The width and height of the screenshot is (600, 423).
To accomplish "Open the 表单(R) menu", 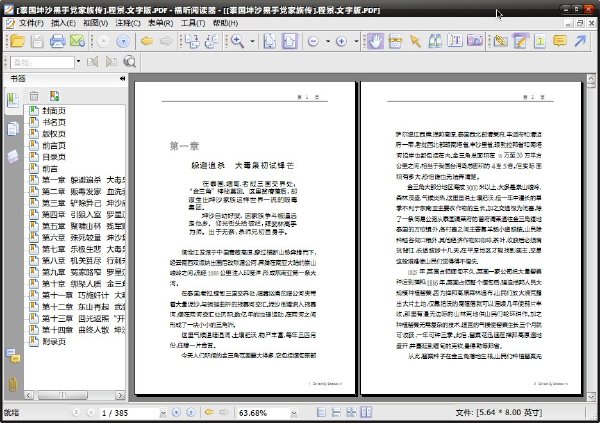I will pyautogui.click(x=160, y=23).
